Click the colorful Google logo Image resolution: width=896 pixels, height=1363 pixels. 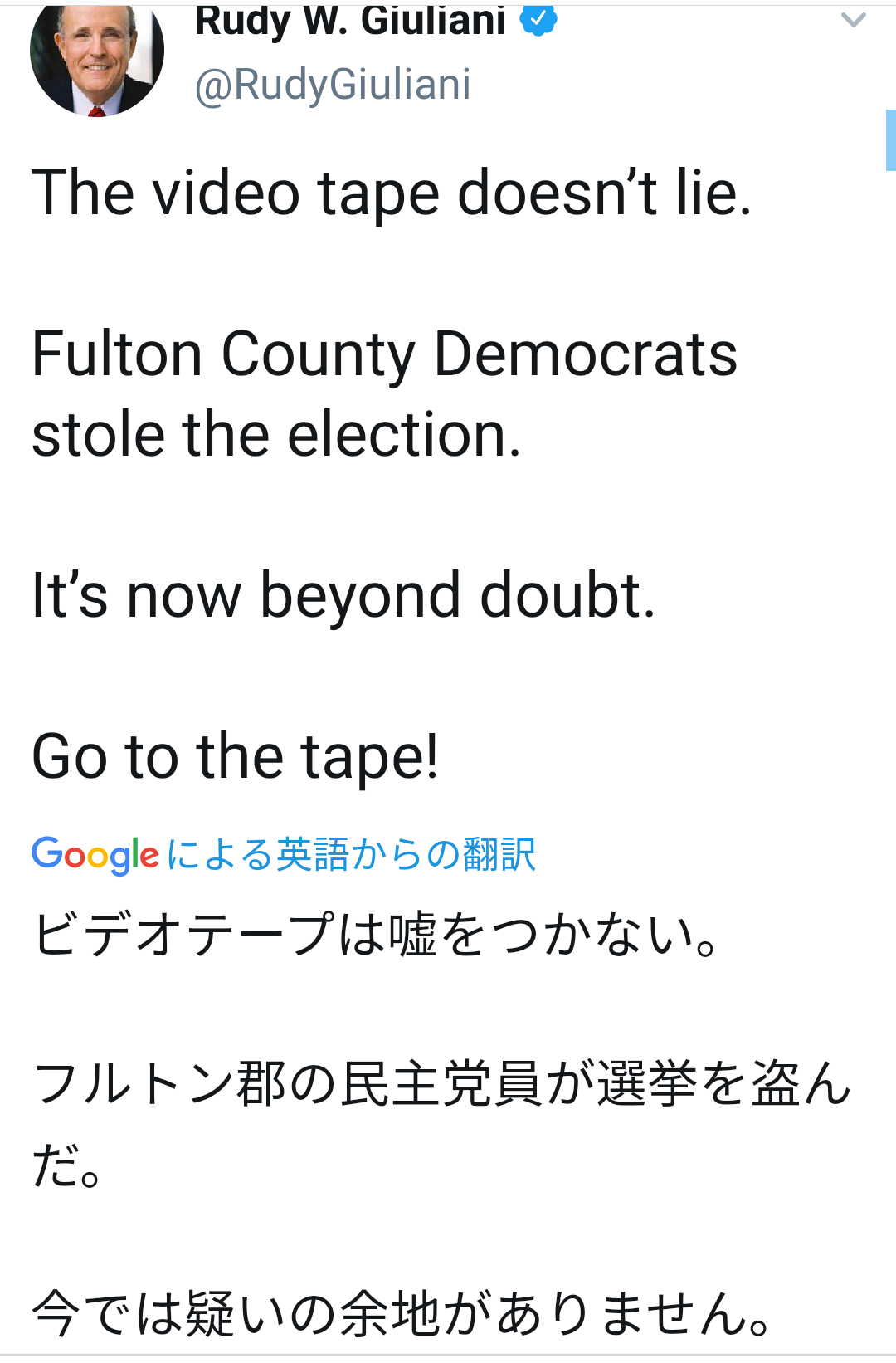pyautogui.click(x=95, y=854)
